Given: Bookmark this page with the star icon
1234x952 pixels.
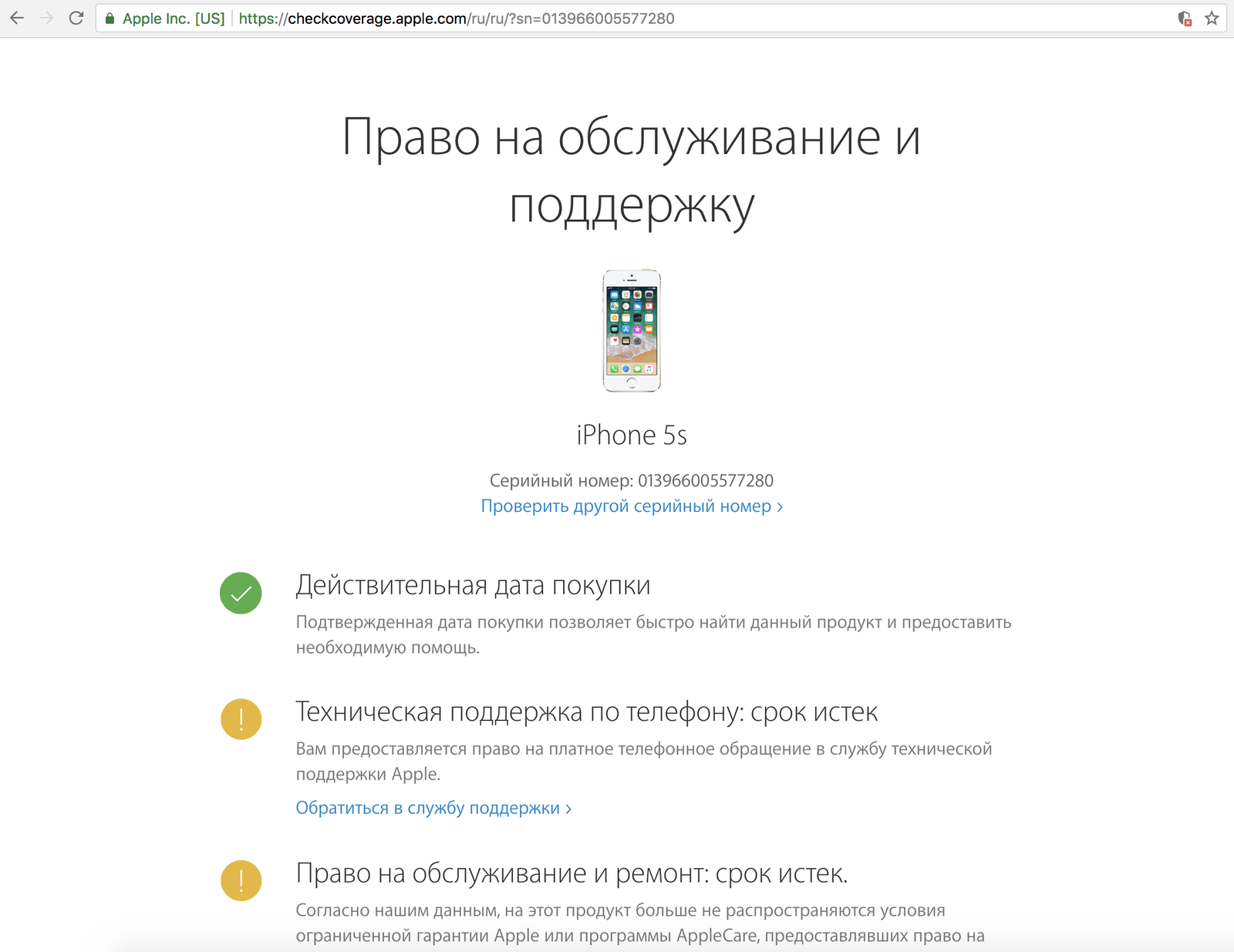Looking at the screenshot, I should coord(1212,18).
